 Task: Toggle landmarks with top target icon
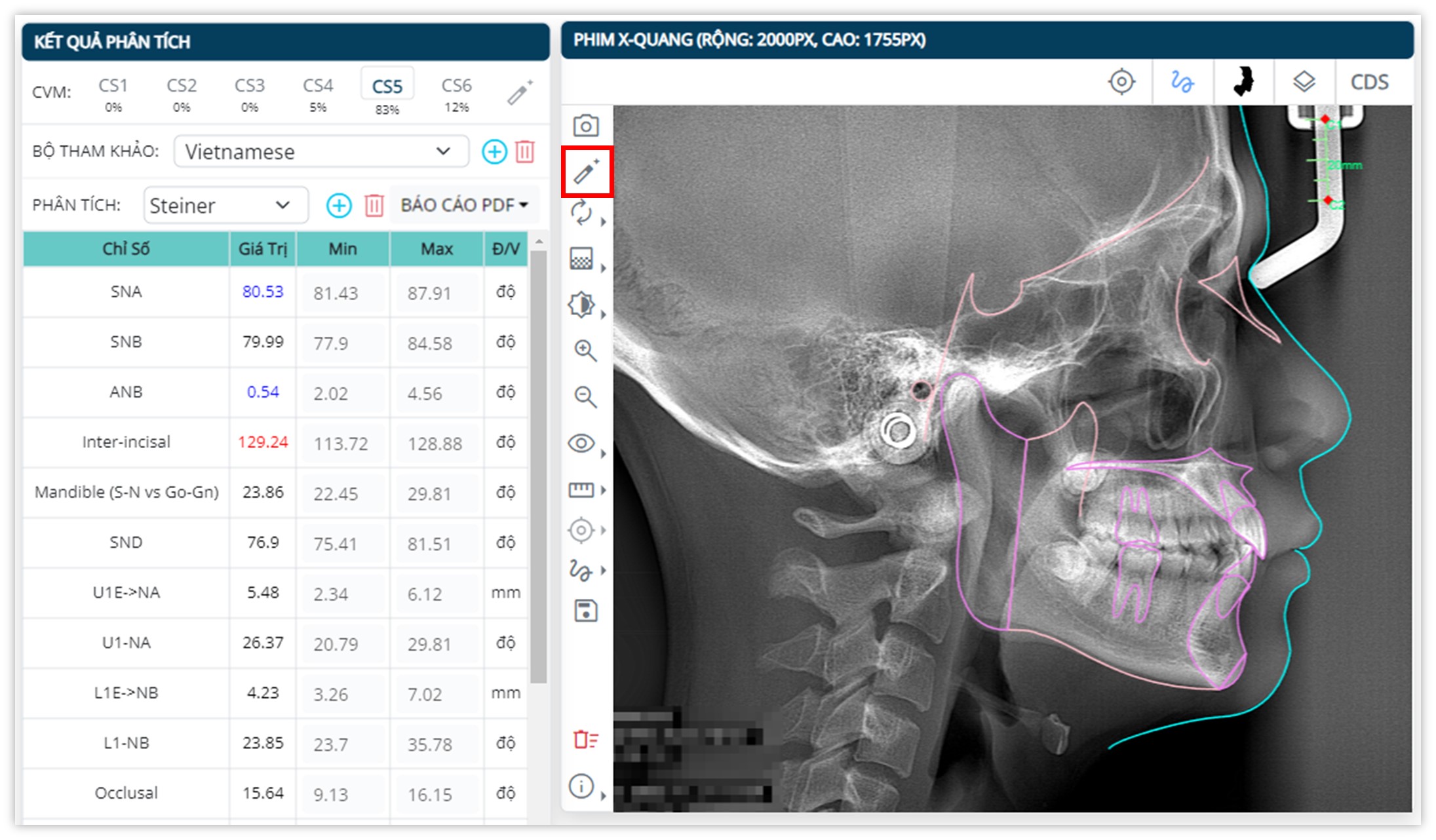click(x=1121, y=82)
